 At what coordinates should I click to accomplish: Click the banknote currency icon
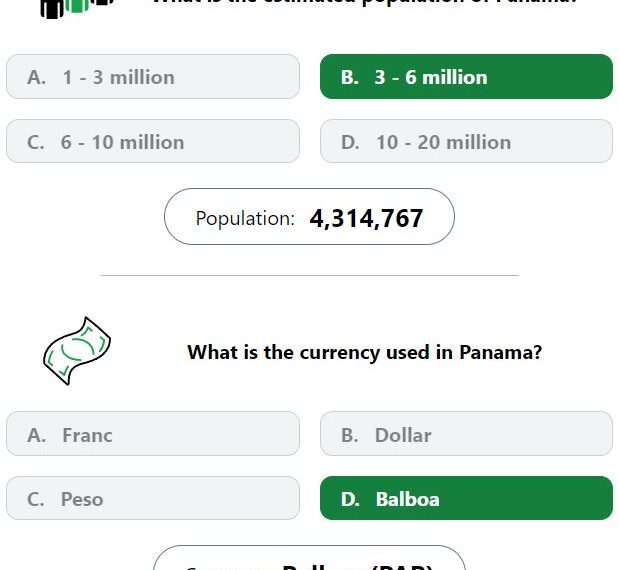(x=77, y=351)
